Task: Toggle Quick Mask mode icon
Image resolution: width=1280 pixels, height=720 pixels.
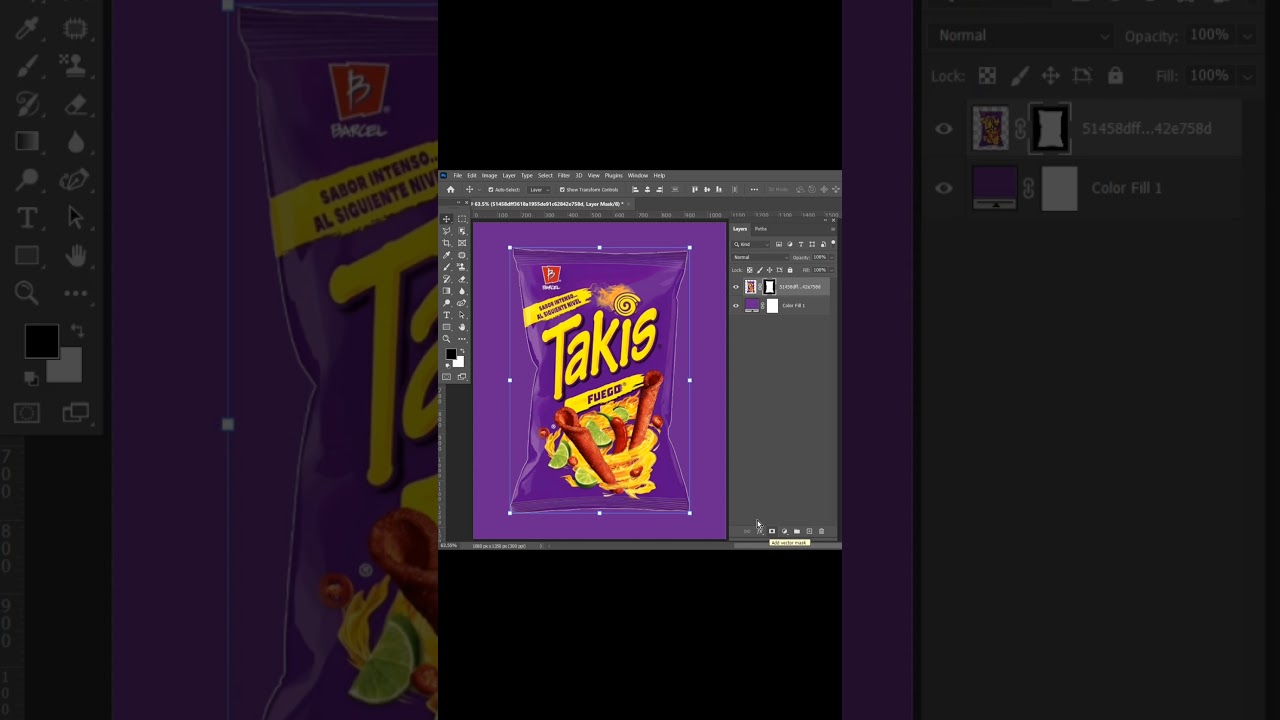Action: click(x=446, y=377)
